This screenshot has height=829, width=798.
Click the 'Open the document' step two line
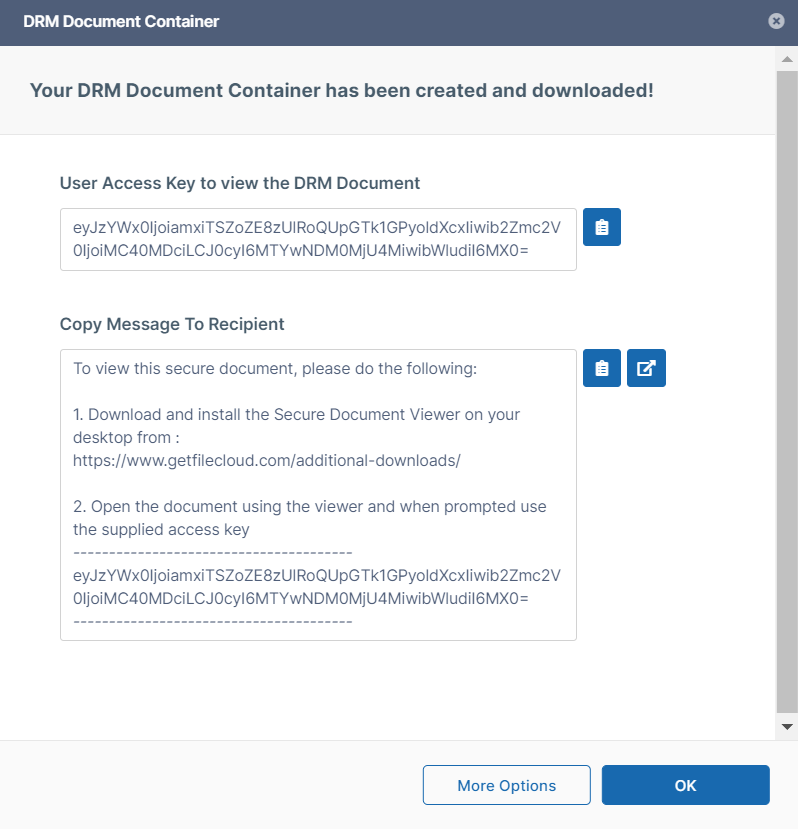pyautogui.click(x=309, y=506)
